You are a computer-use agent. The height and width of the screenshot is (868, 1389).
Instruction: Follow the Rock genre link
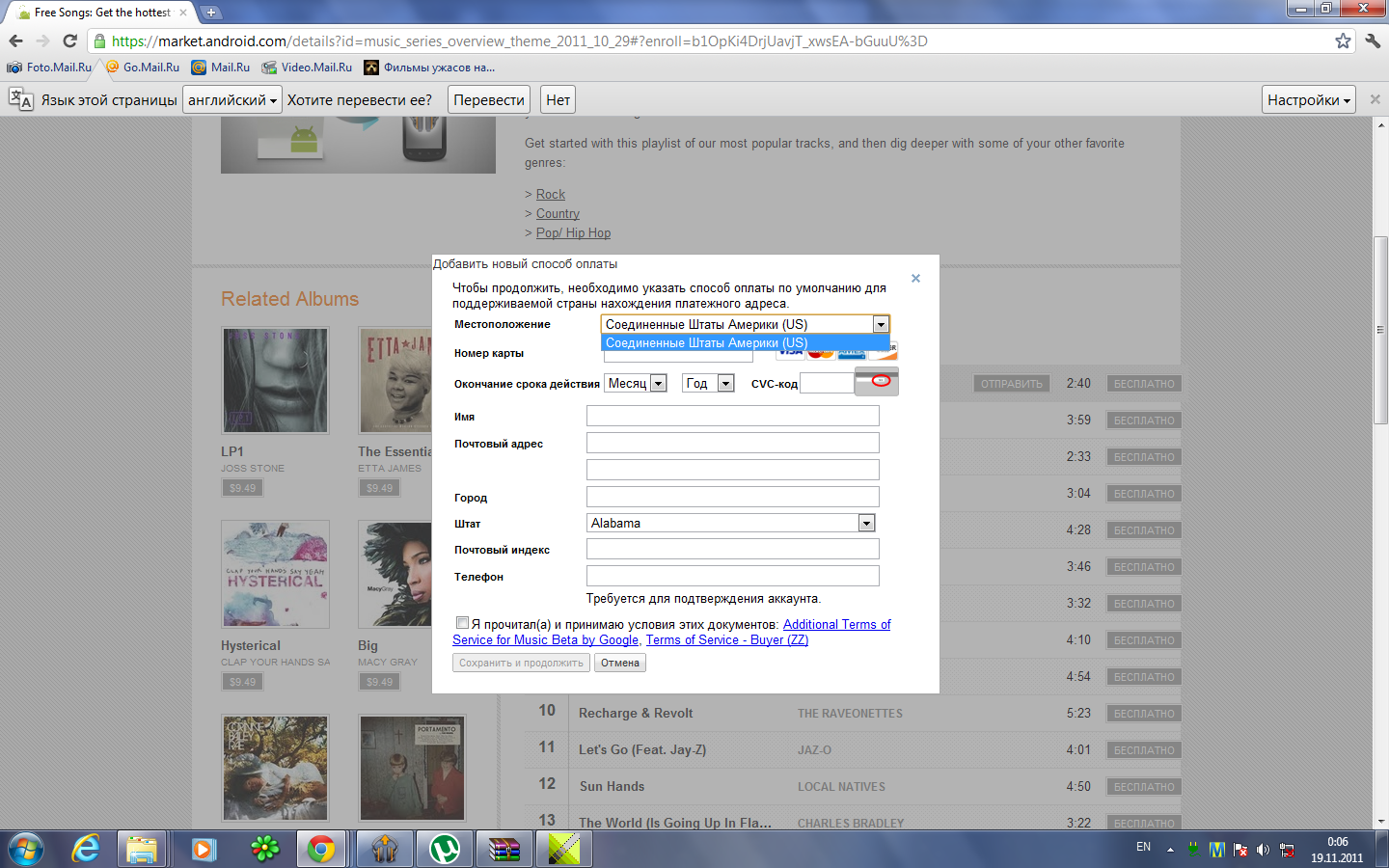[x=551, y=194]
